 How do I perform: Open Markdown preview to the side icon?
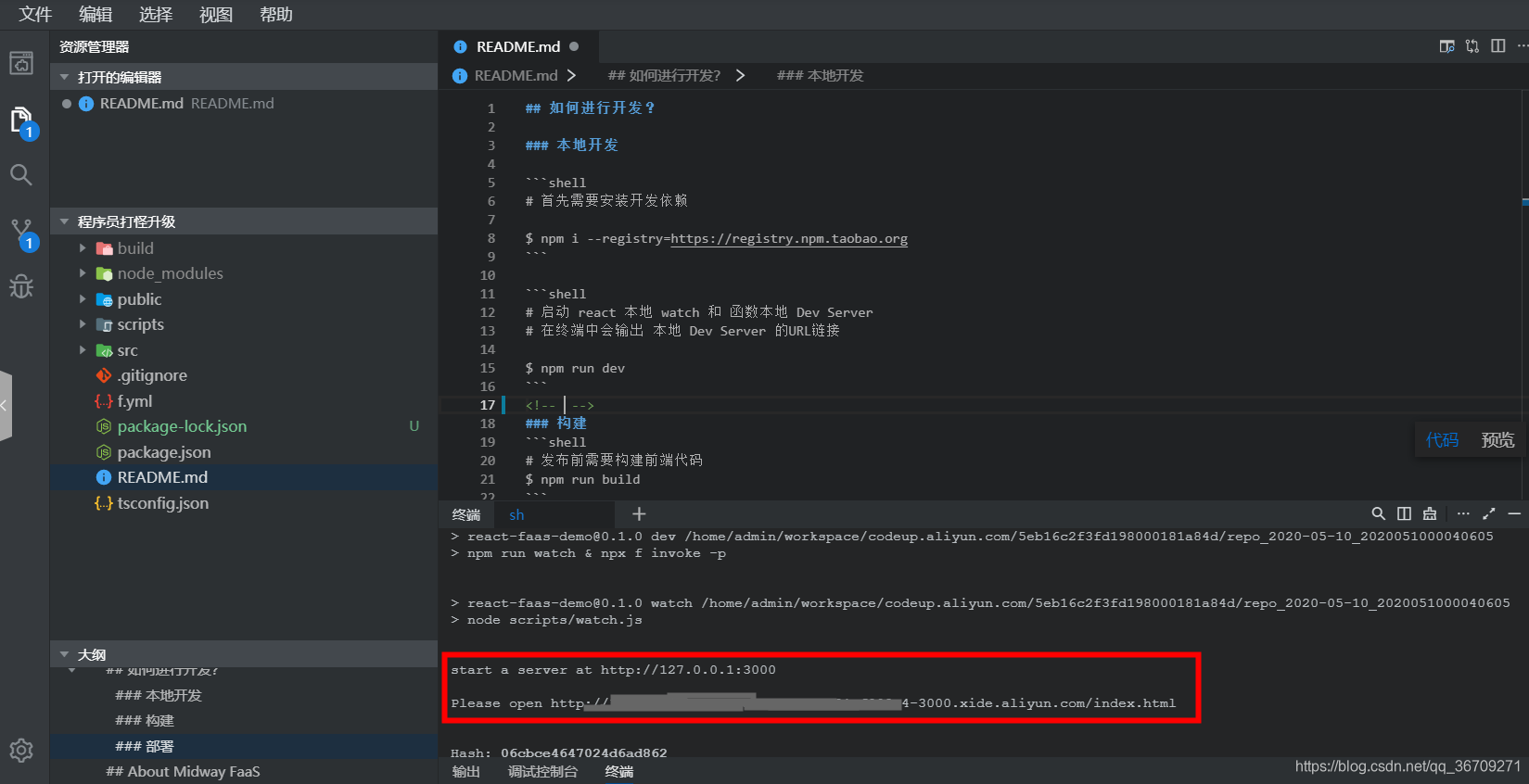(x=1446, y=46)
